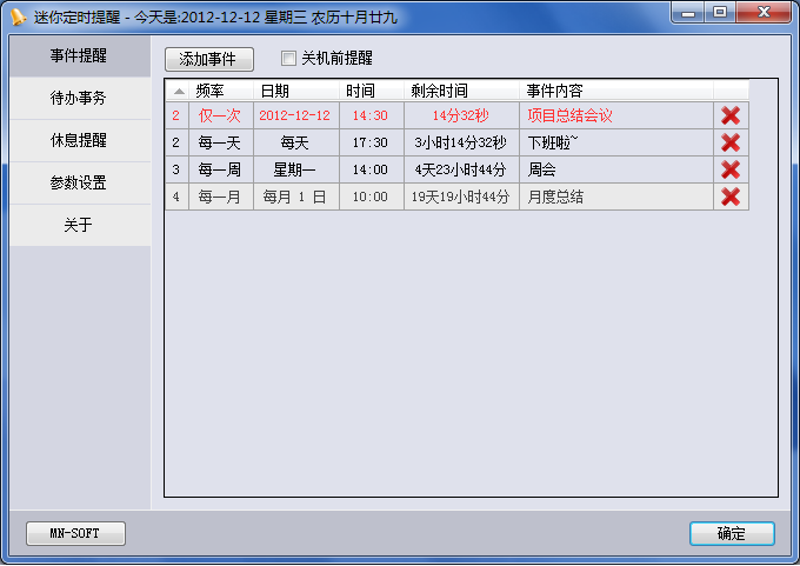Click the 4天23小时44分 remaining time cell
This screenshot has height=566, width=800.
coord(462,170)
